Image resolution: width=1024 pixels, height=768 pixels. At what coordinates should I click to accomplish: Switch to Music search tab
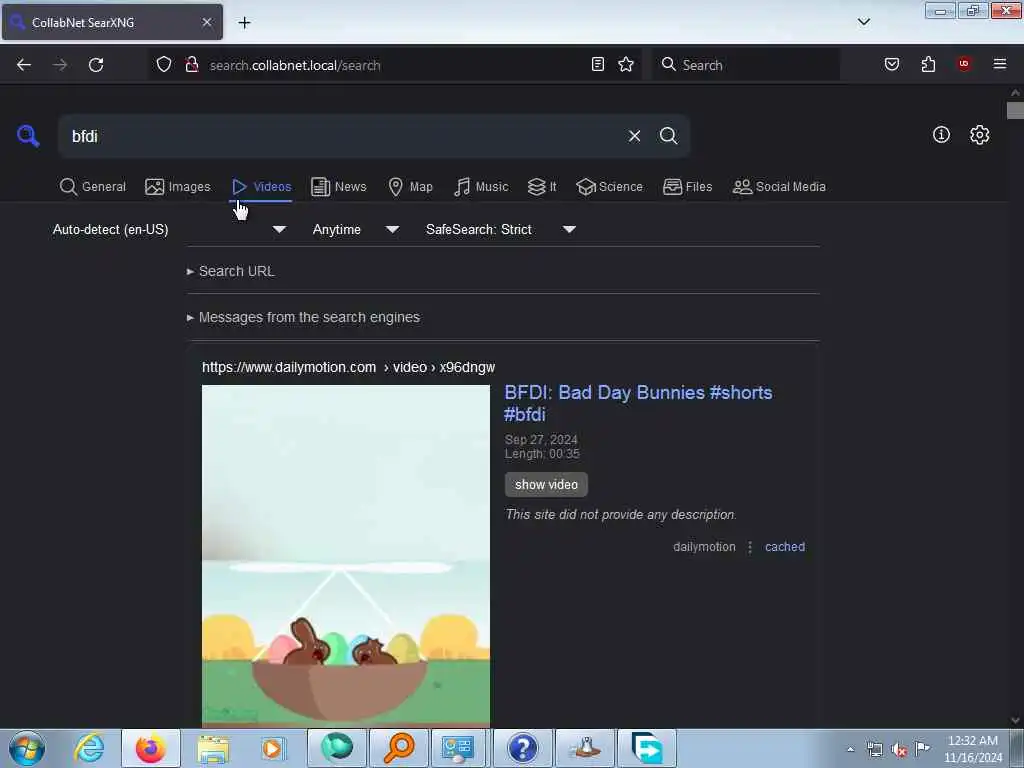point(481,187)
